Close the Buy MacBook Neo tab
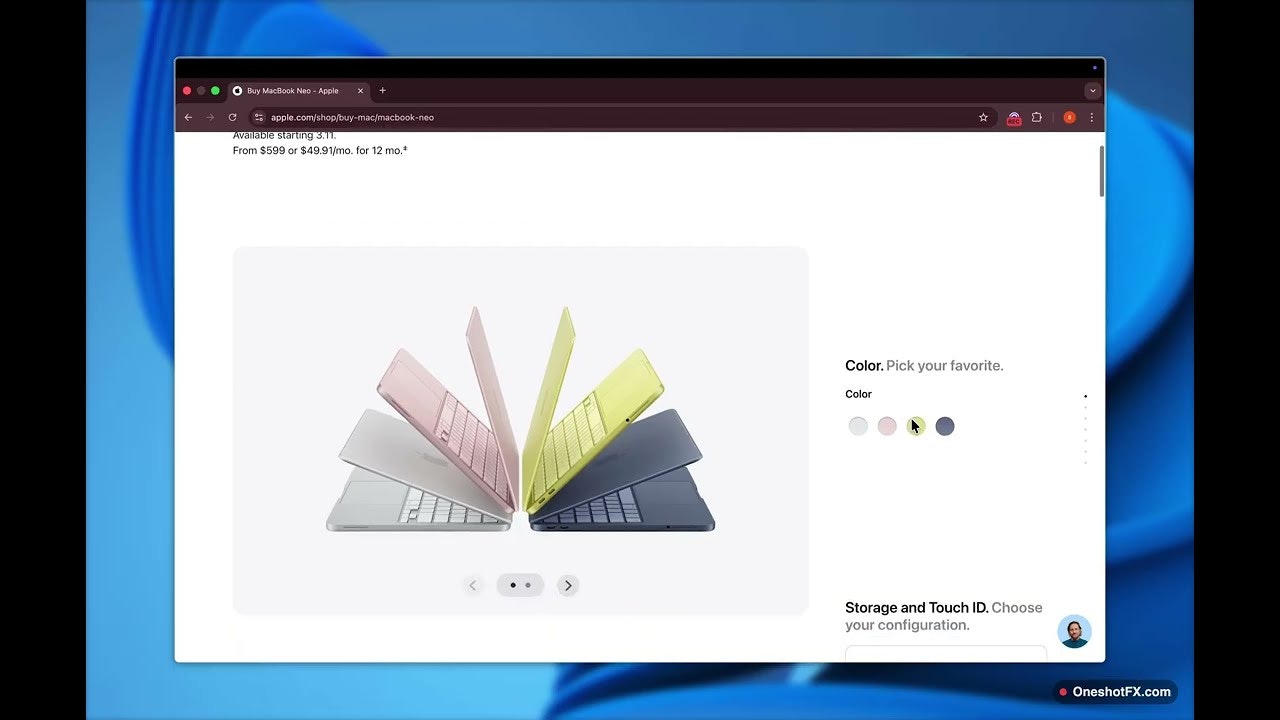Image resolution: width=1280 pixels, height=720 pixels. tap(360, 91)
